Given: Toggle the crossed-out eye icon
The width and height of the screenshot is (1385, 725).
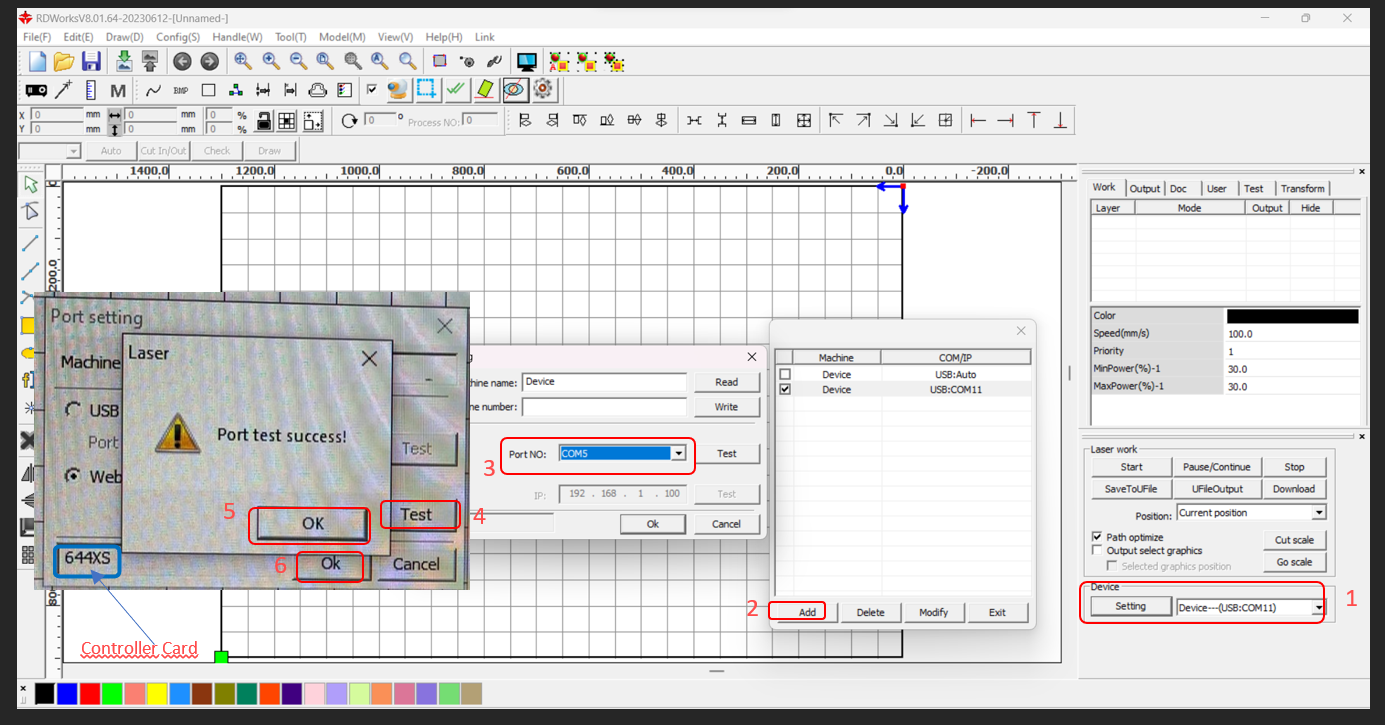Looking at the screenshot, I should [515, 90].
